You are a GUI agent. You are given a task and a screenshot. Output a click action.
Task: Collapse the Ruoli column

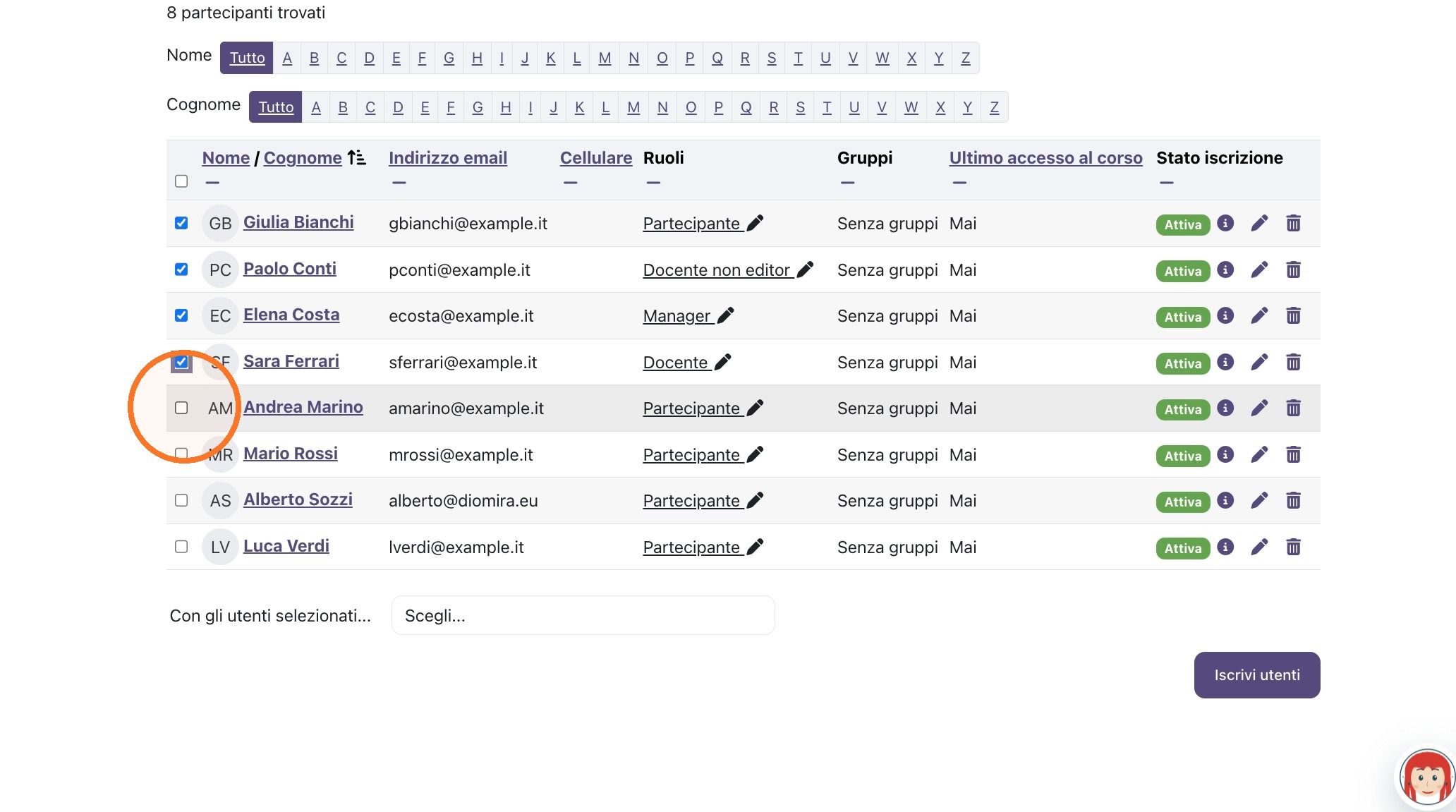[x=653, y=183]
